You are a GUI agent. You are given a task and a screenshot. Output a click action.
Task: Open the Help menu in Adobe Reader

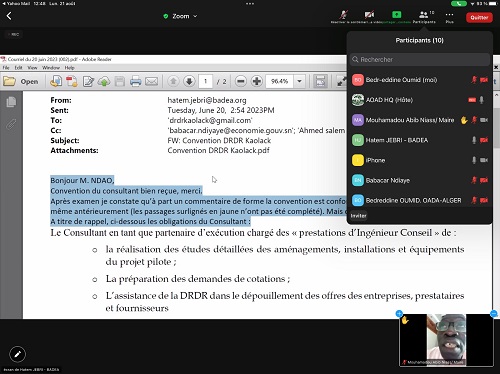(69, 68)
